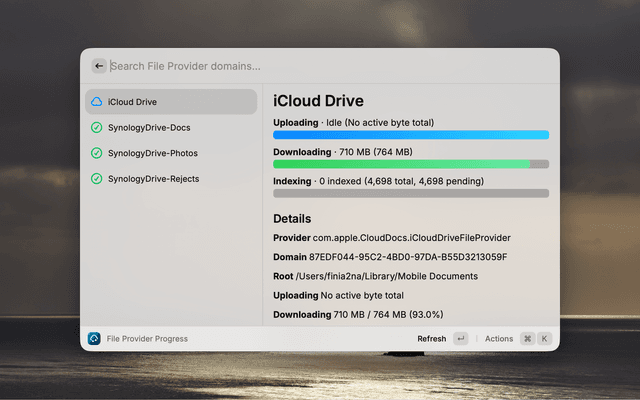Select the iCloud Drive cloud icon
This screenshot has width=640, height=400.
(97, 102)
